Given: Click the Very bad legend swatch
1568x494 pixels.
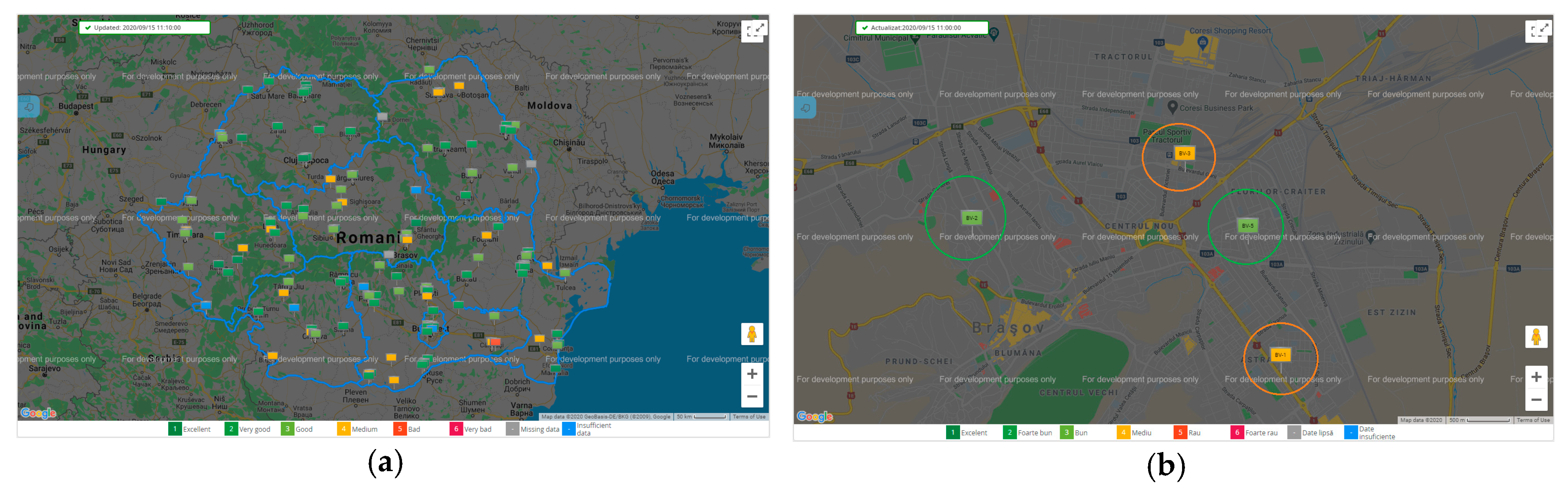Looking at the screenshot, I should tap(456, 429).
